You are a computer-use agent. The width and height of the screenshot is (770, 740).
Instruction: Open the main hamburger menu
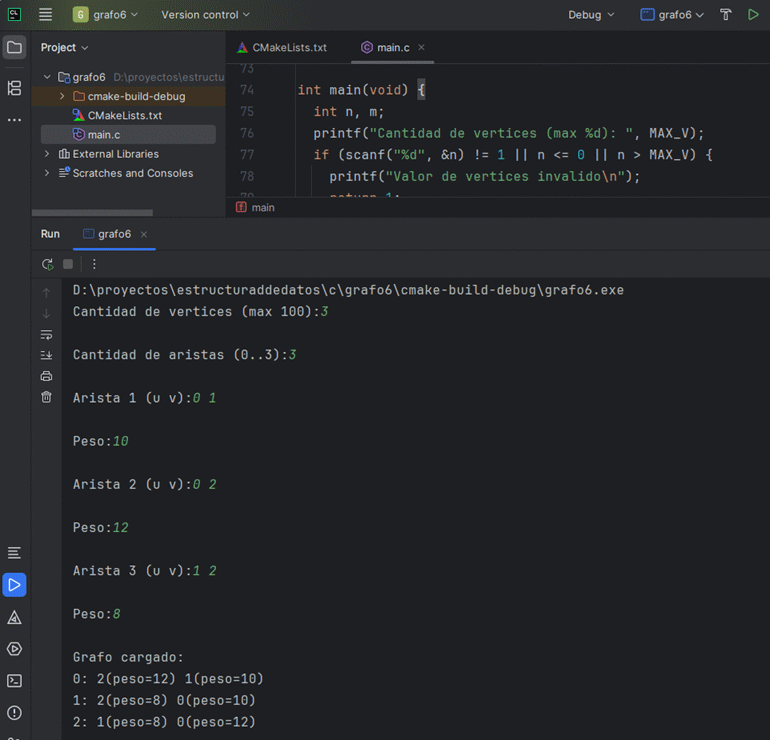45,15
